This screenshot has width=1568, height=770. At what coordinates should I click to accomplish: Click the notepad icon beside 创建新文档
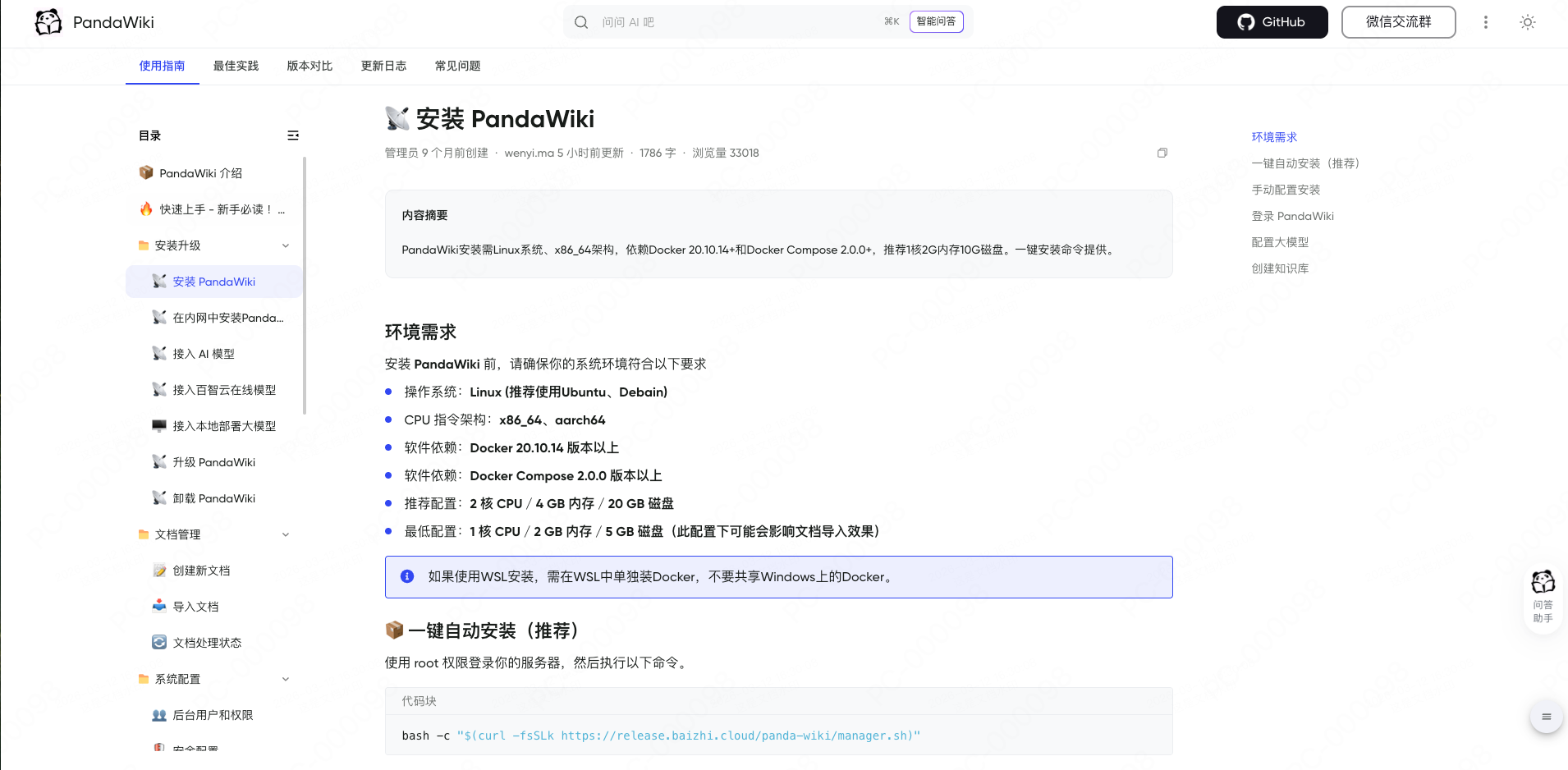[159, 570]
